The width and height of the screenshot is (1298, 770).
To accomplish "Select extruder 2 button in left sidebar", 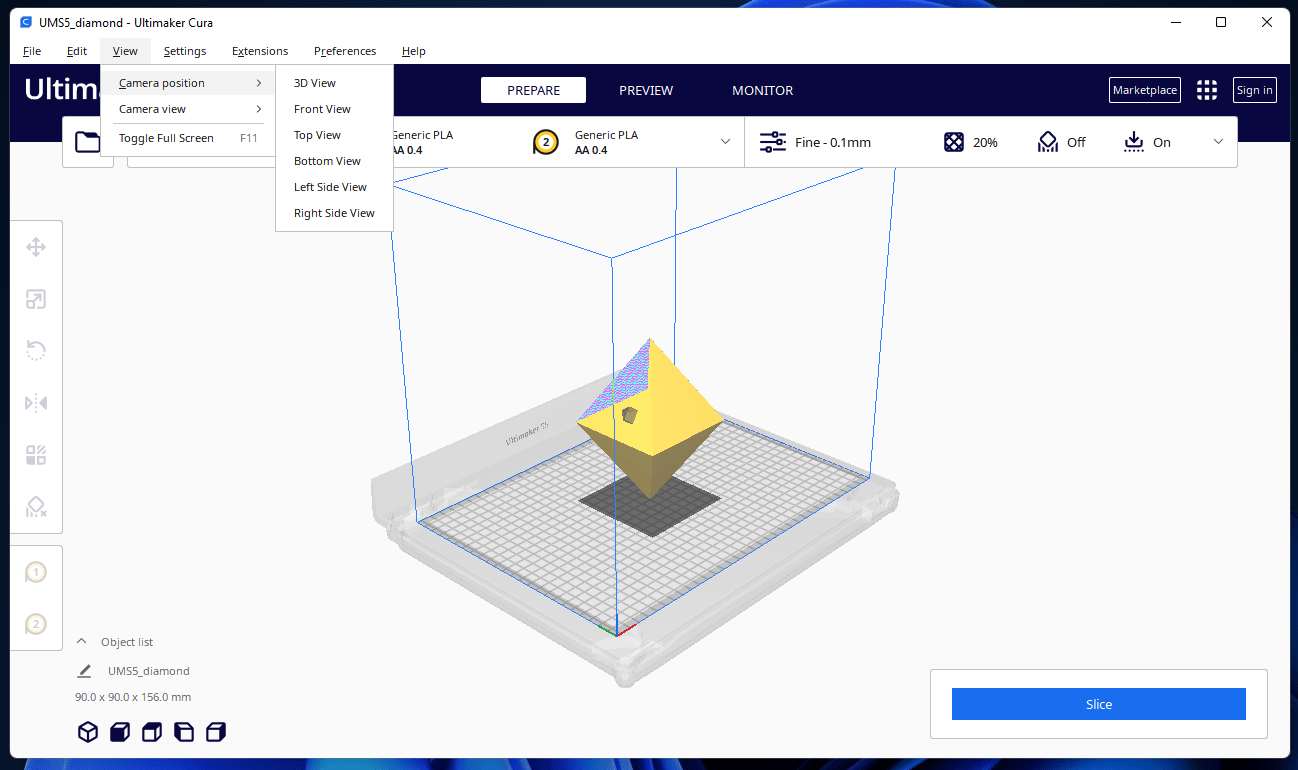I will [36, 624].
